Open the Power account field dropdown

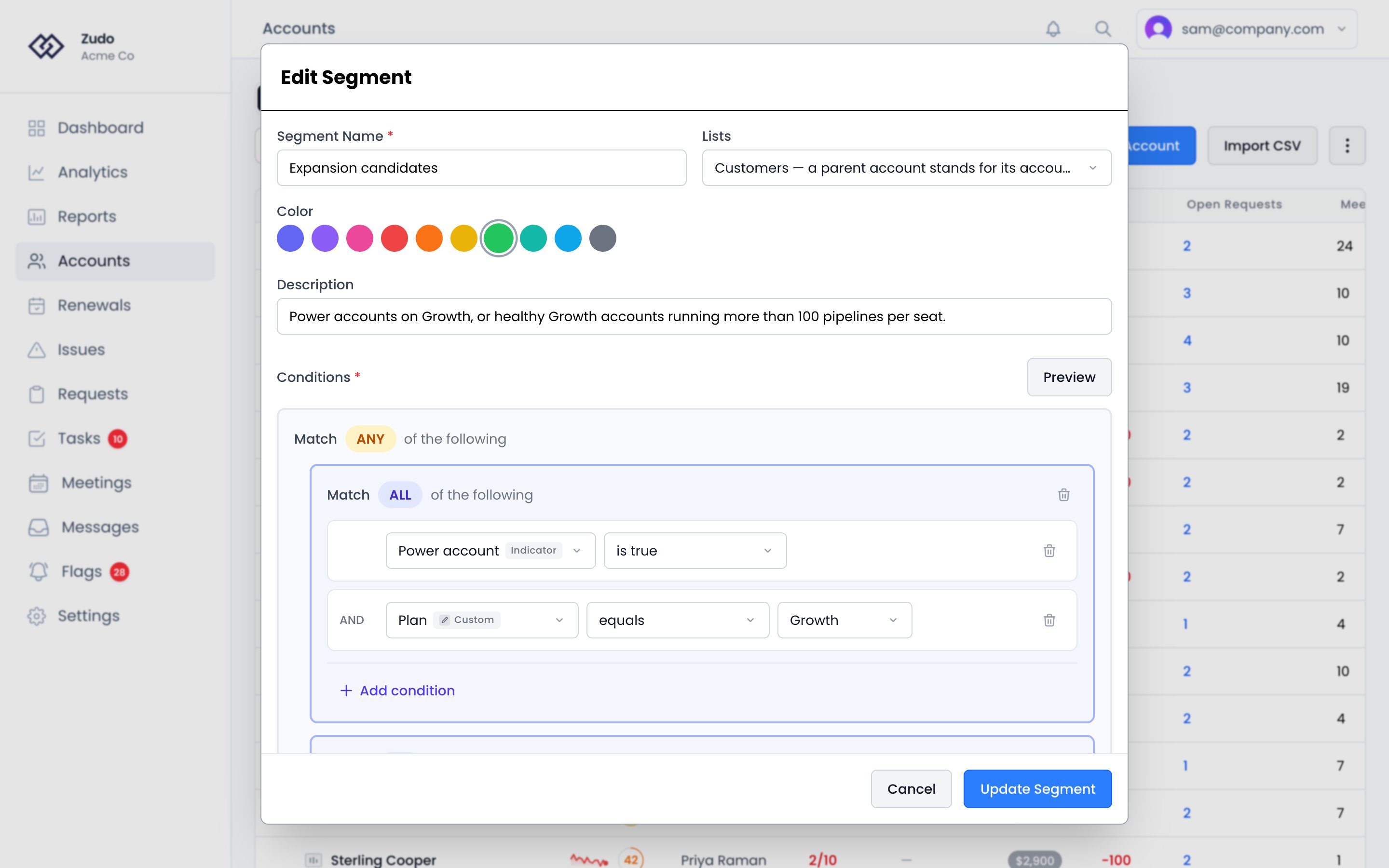[x=491, y=551]
